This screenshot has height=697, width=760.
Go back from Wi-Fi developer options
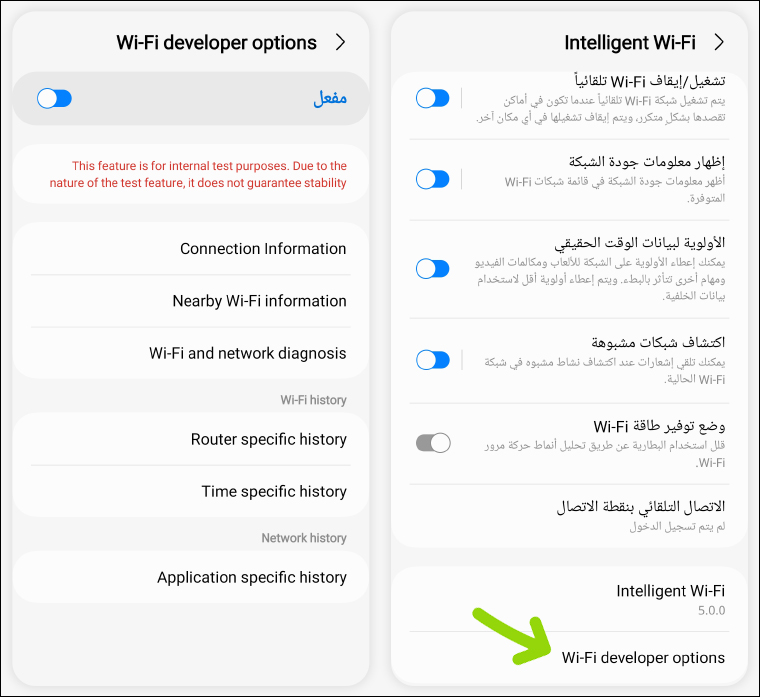340,42
